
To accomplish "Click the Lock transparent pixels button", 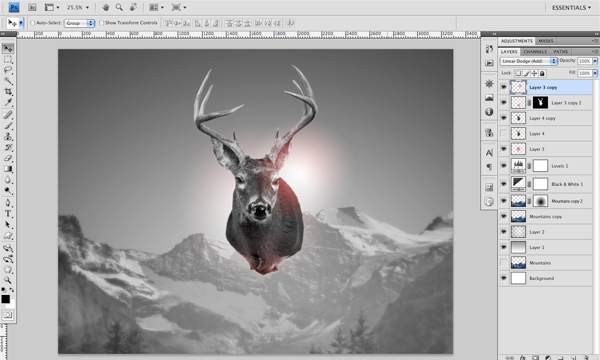I will pyautogui.click(x=518, y=73).
